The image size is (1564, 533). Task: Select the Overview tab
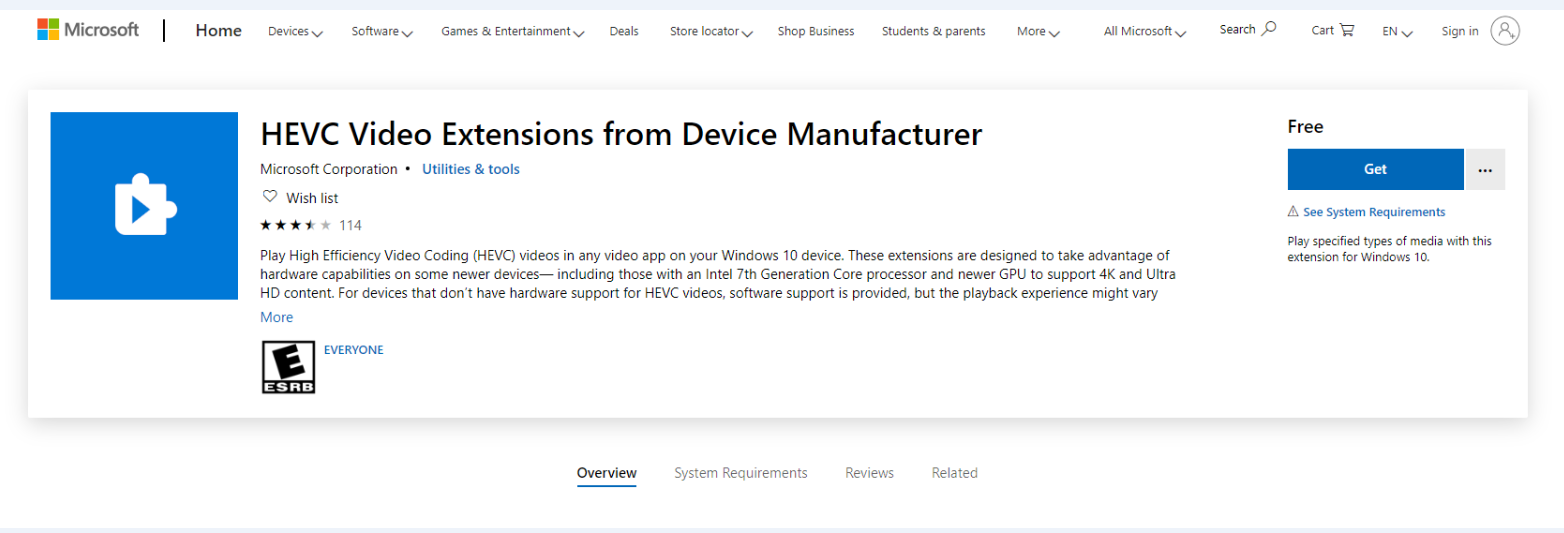(x=607, y=473)
